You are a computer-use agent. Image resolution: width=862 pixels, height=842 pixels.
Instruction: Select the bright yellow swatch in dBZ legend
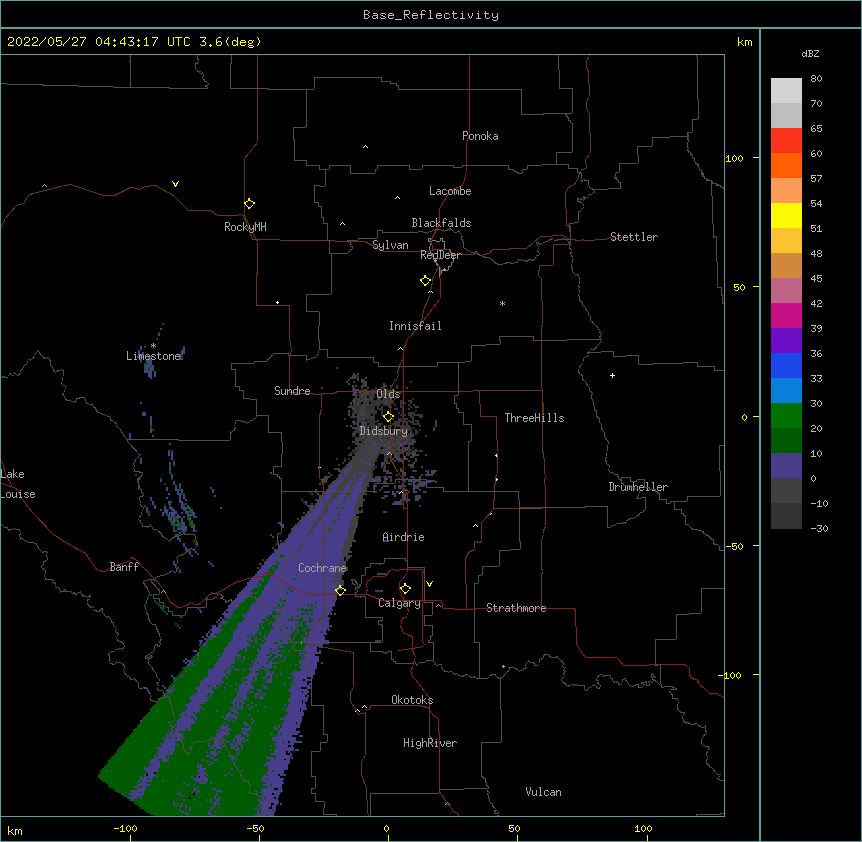tap(786, 215)
